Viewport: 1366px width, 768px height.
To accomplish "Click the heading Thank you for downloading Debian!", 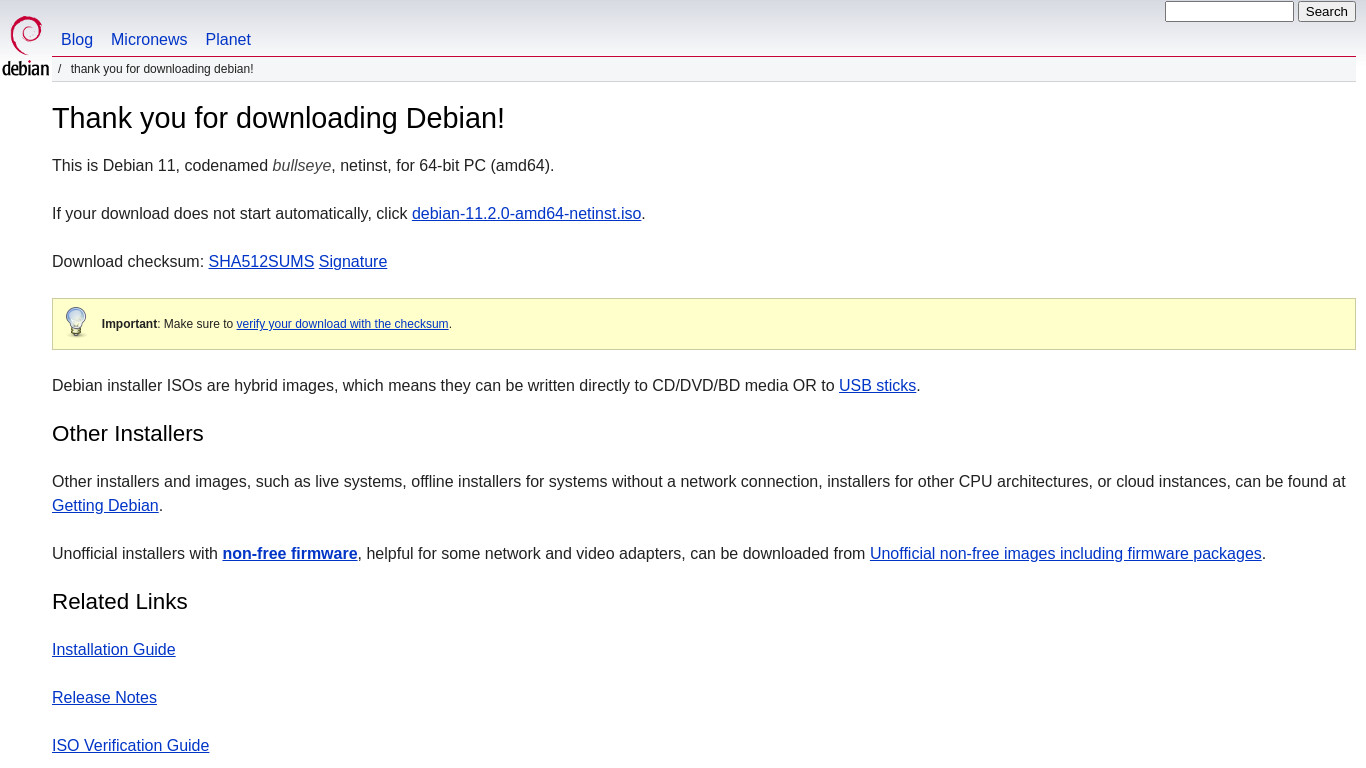I will click(278, 118).
